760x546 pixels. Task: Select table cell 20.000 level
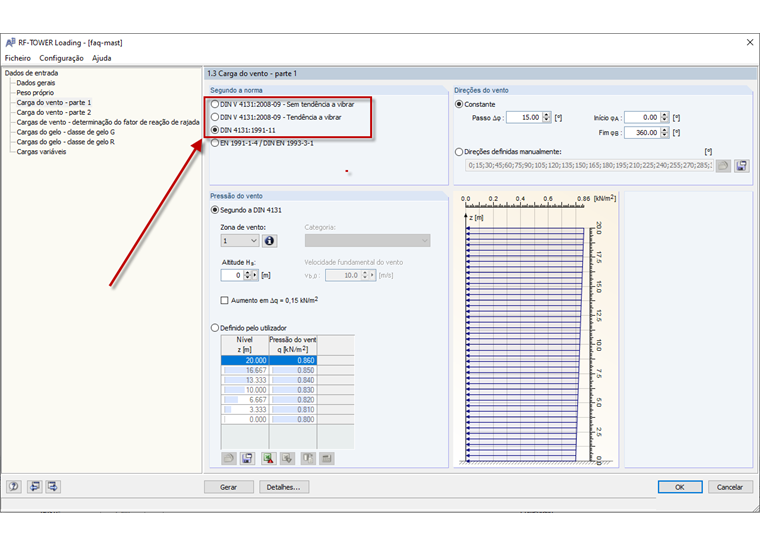click(245, 360)
